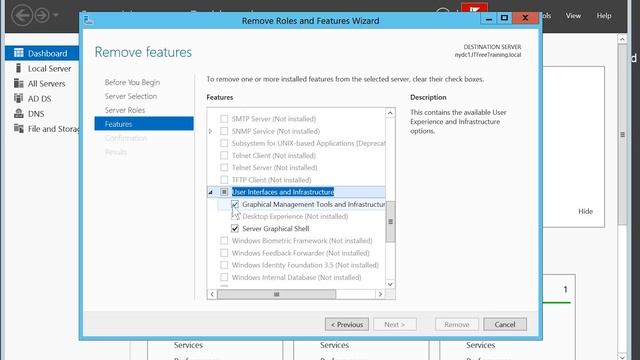The width and height of the screenshot is (640, 360).
Task: Select Desktop Experience (Not installed) row
Action: (x=295, y=216)
